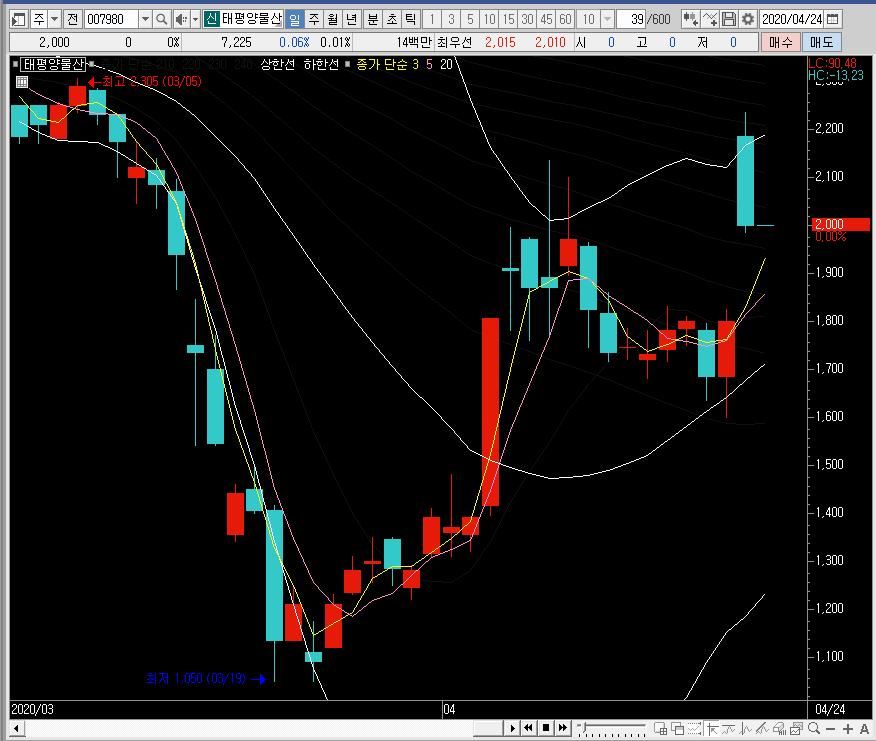Toggle the 전 button beside stock code
Viewport: 876px width, 741px height.
(73, 20)
